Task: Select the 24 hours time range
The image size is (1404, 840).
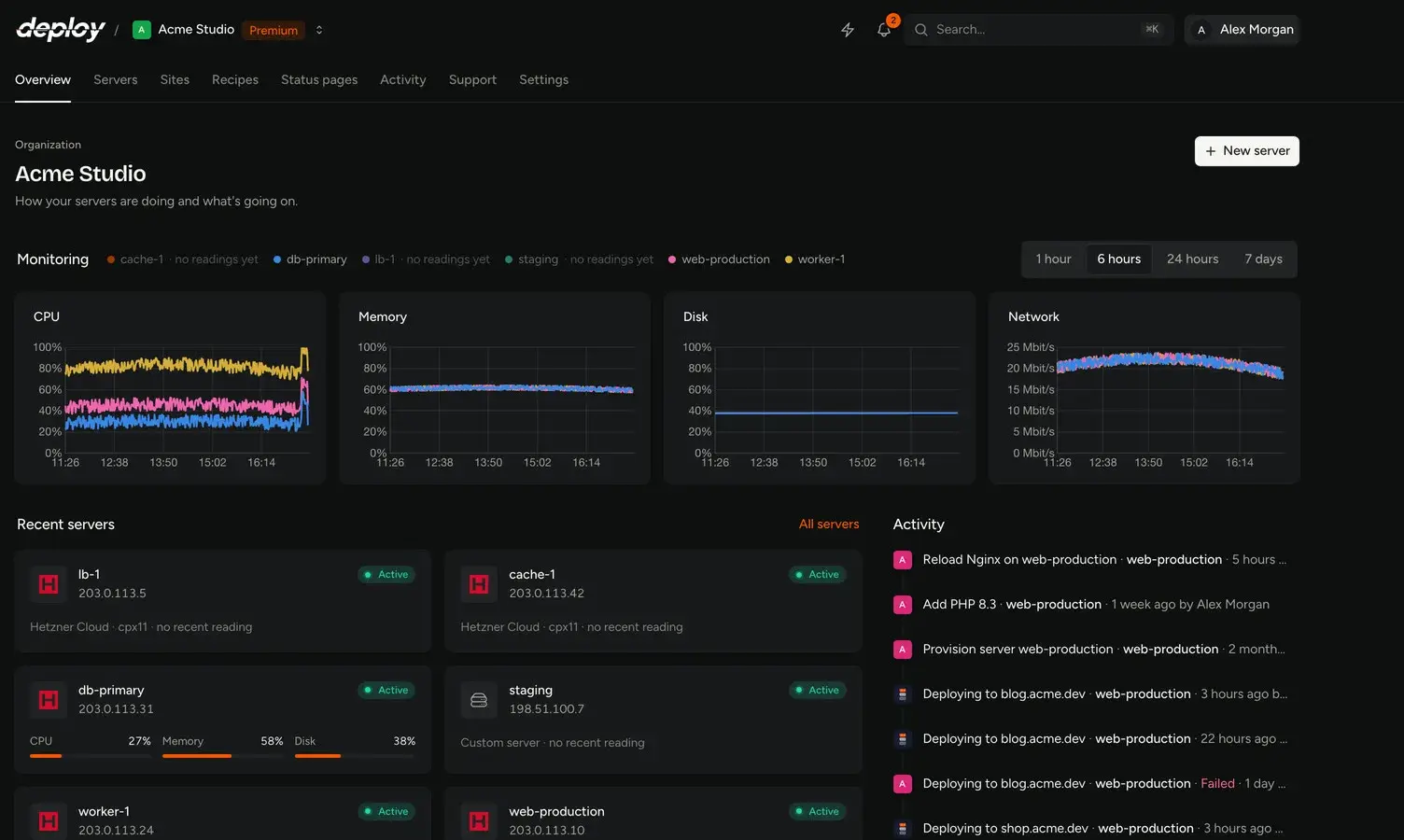Action: [1193, 259]
